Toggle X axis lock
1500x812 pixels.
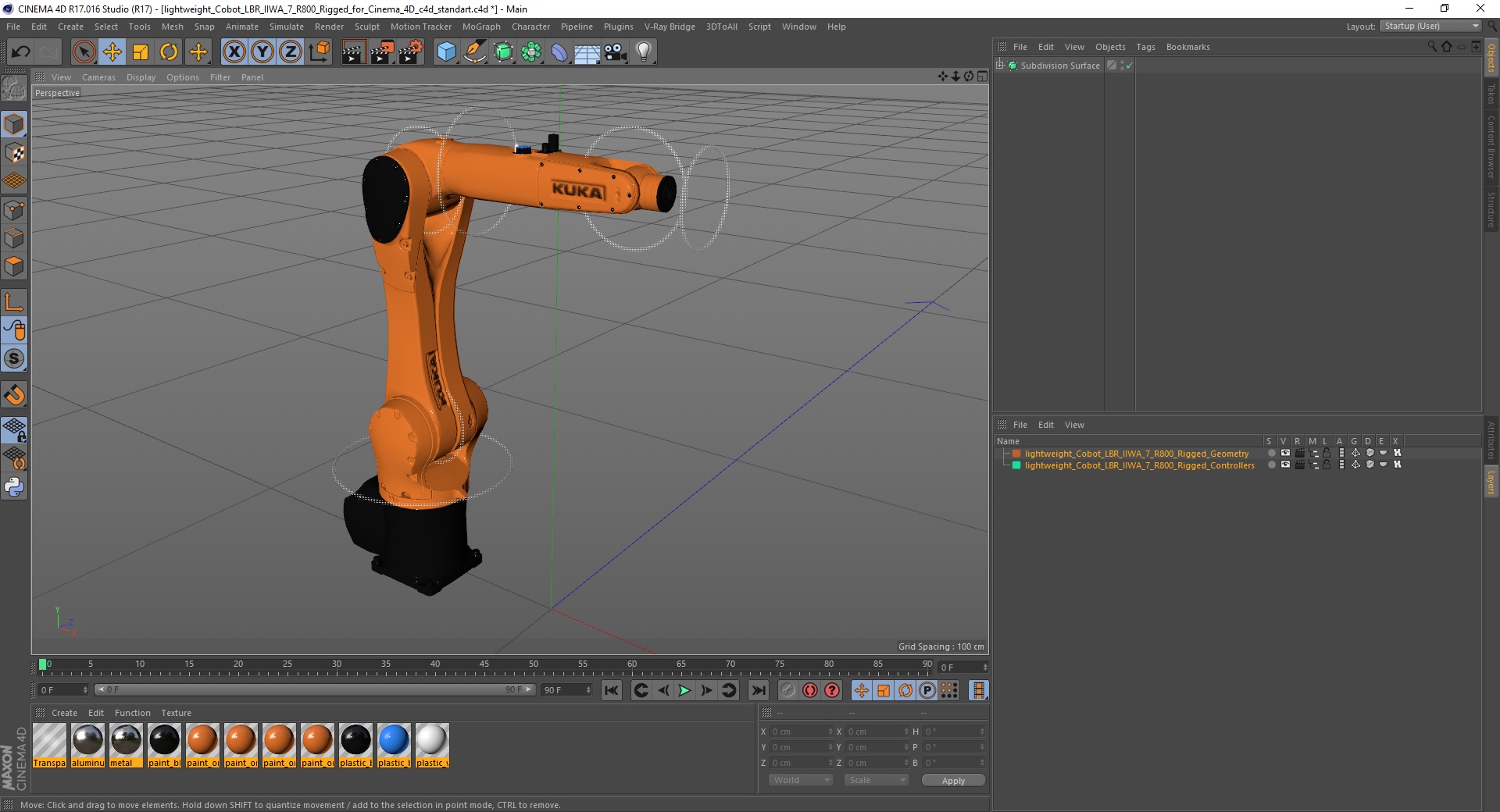point(234,52)
